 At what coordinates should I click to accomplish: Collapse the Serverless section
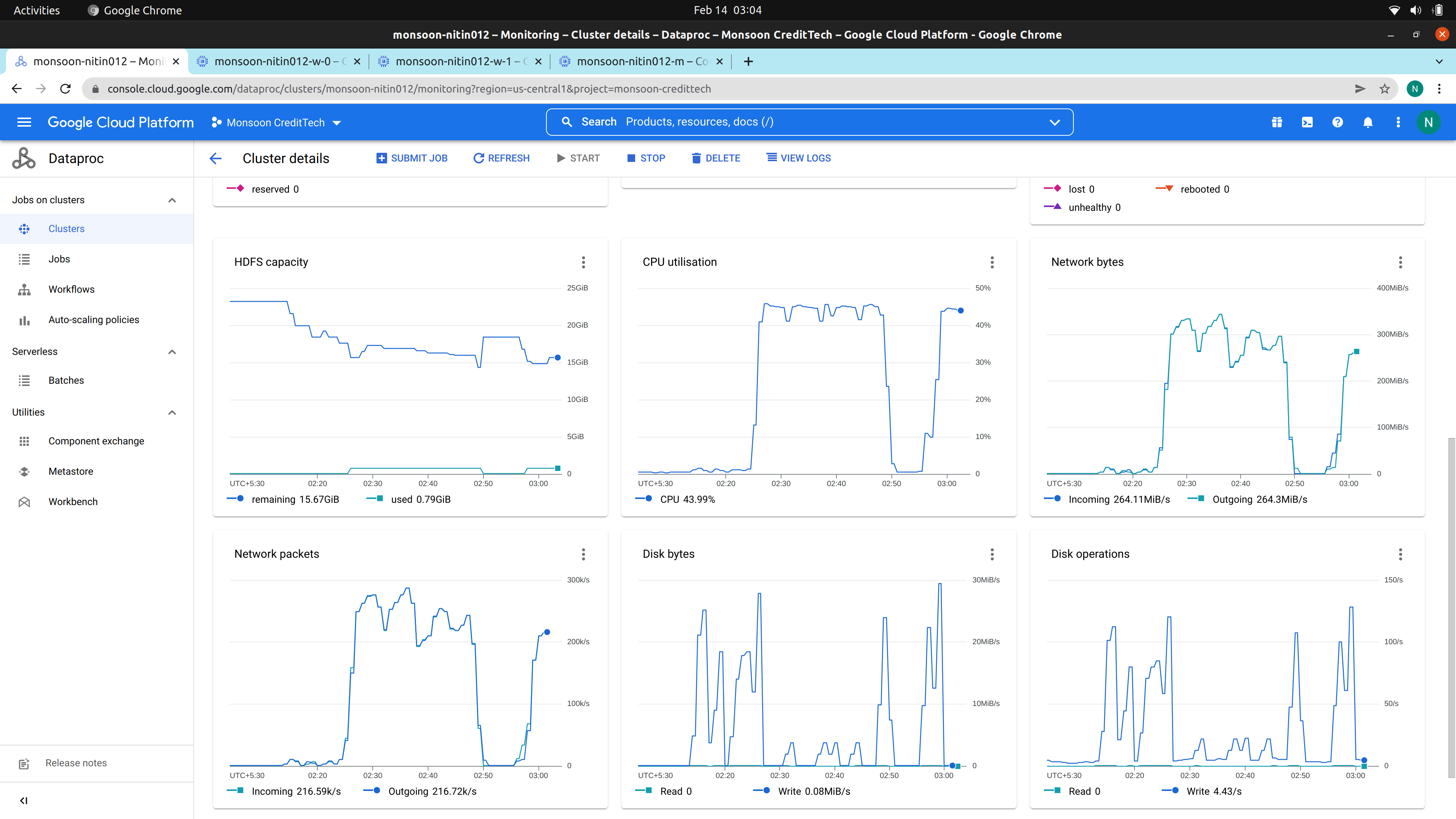point(172,351)
